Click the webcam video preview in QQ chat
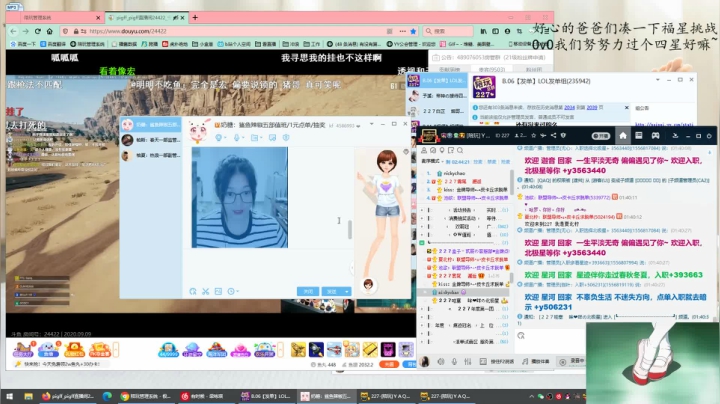 coord(240,197)
